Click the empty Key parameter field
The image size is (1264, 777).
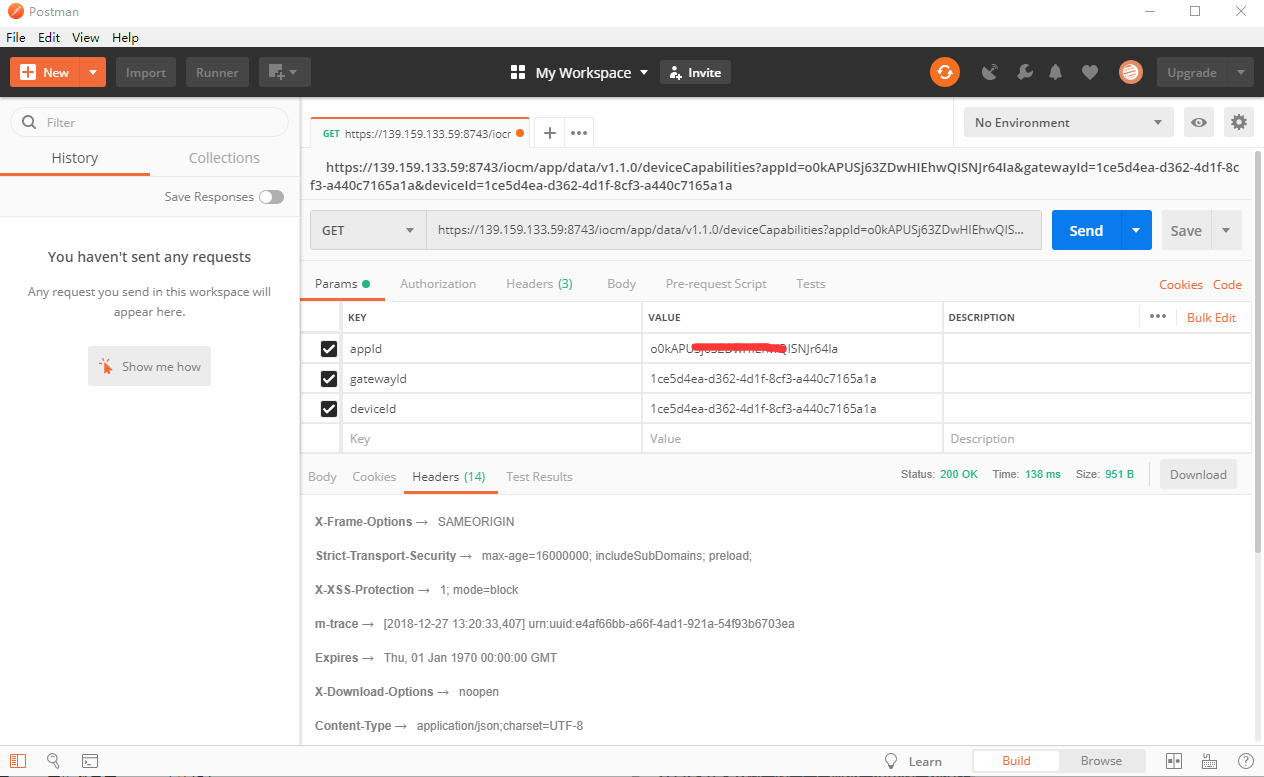tap(491, 439)
